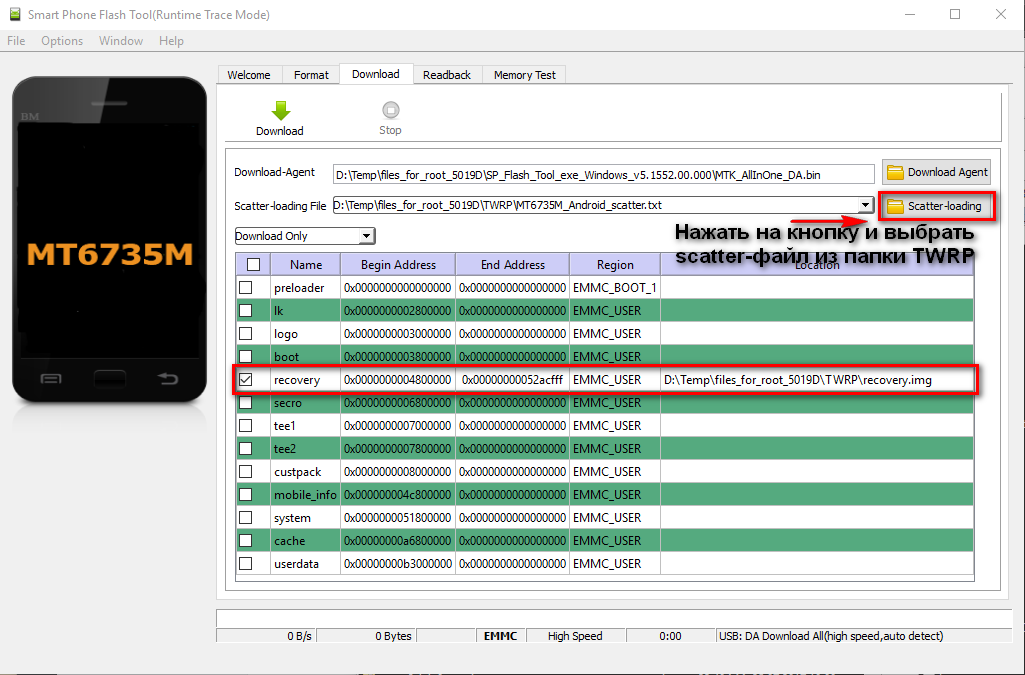Toggle the select-all header checkbox

tap(253, 265)
